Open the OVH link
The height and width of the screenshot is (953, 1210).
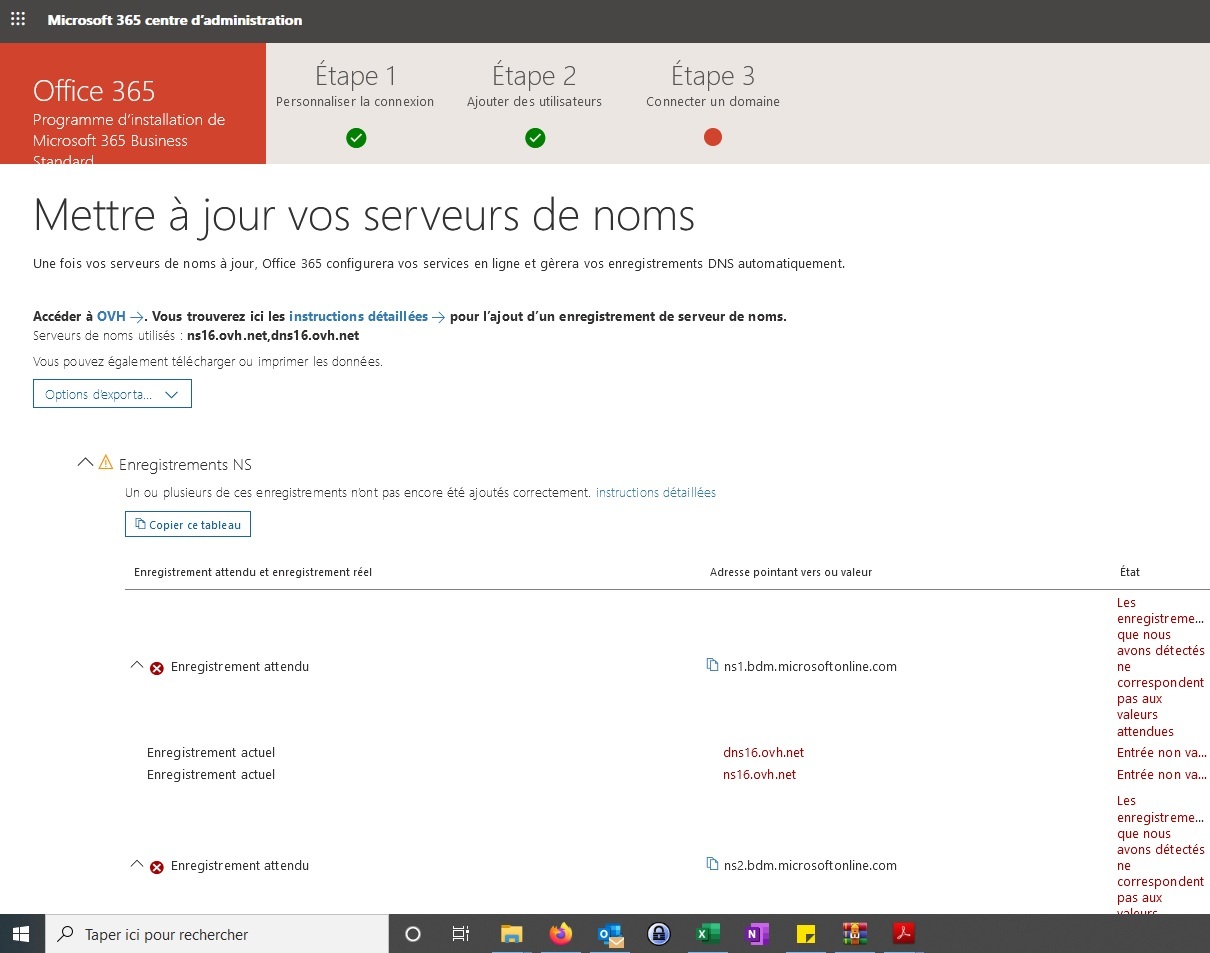pos(111,316)
